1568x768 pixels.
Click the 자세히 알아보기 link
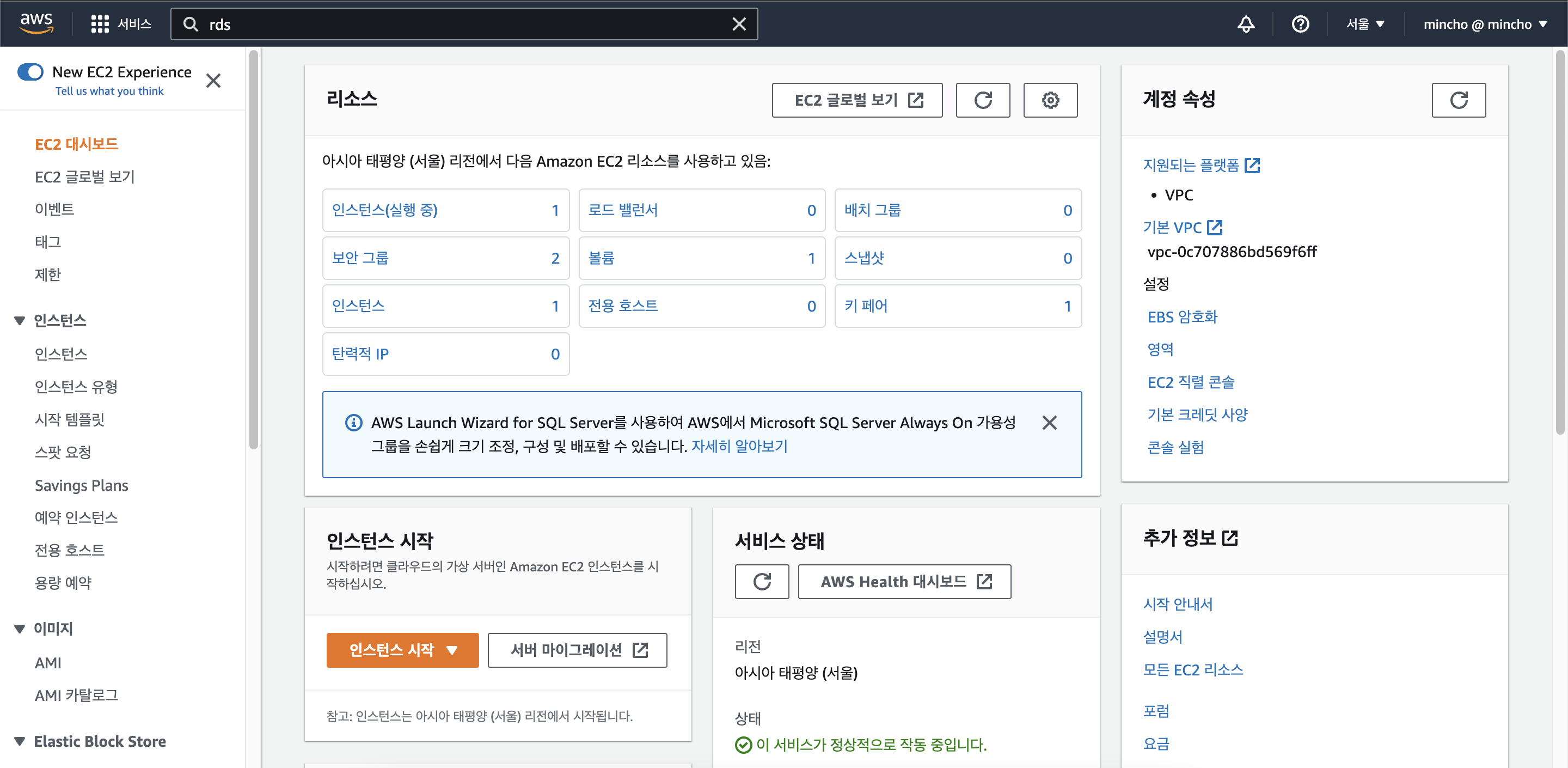739,447
